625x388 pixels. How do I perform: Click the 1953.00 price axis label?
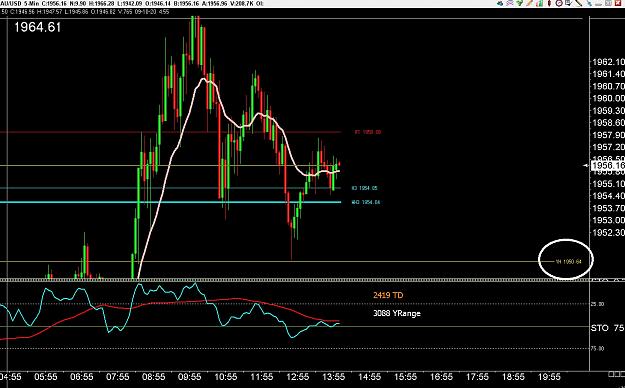609,220
